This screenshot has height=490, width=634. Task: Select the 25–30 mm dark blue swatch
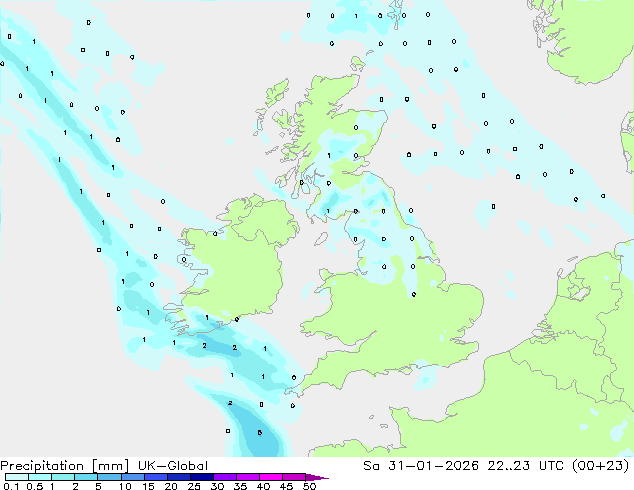(x=201, y=477)
